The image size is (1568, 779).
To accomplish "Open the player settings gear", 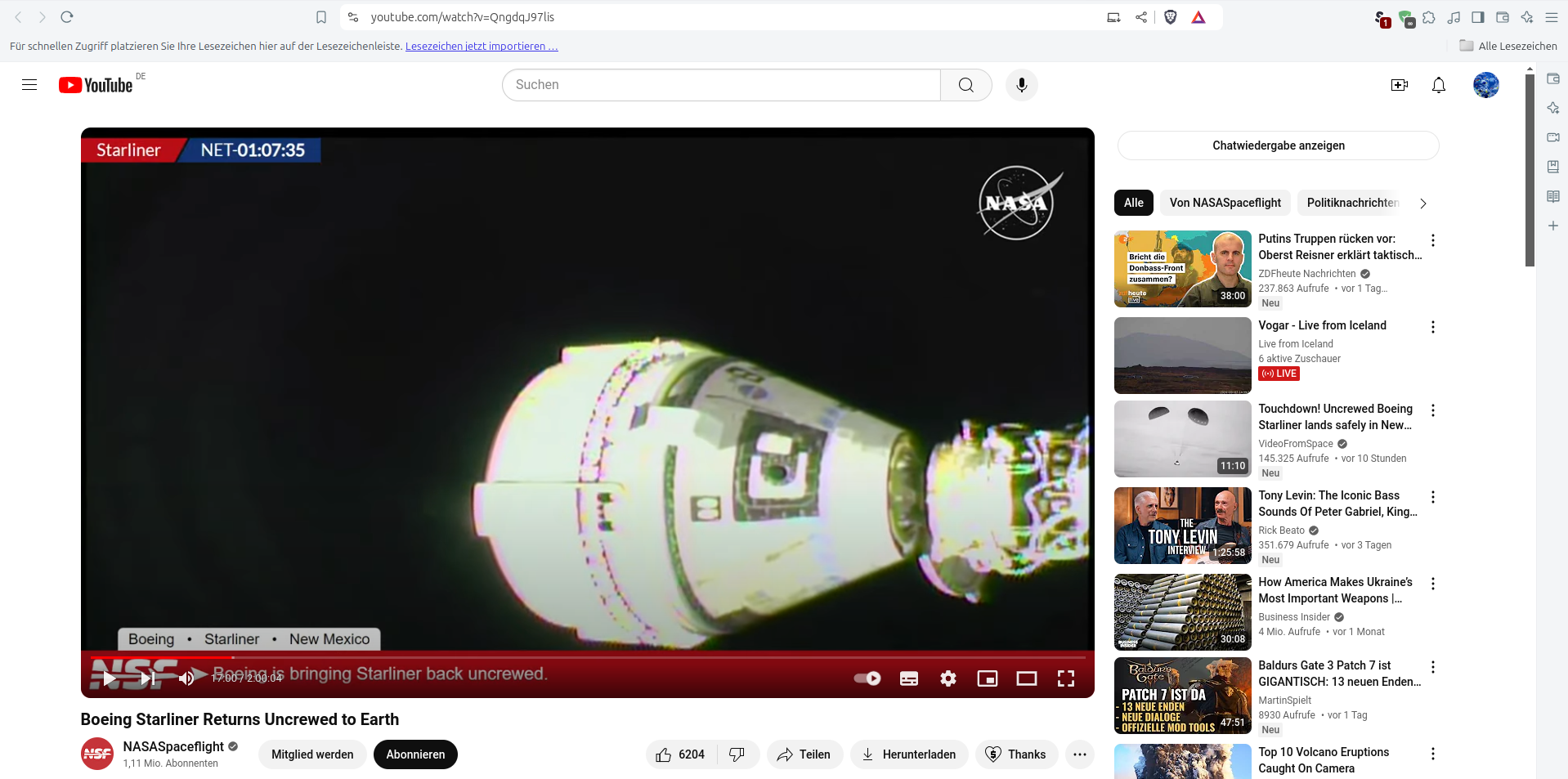I will (948, 678).
